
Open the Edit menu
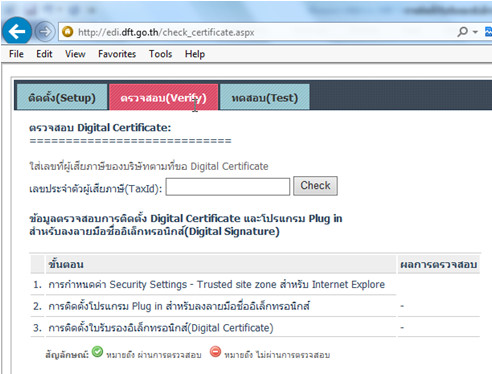point(44,54)
